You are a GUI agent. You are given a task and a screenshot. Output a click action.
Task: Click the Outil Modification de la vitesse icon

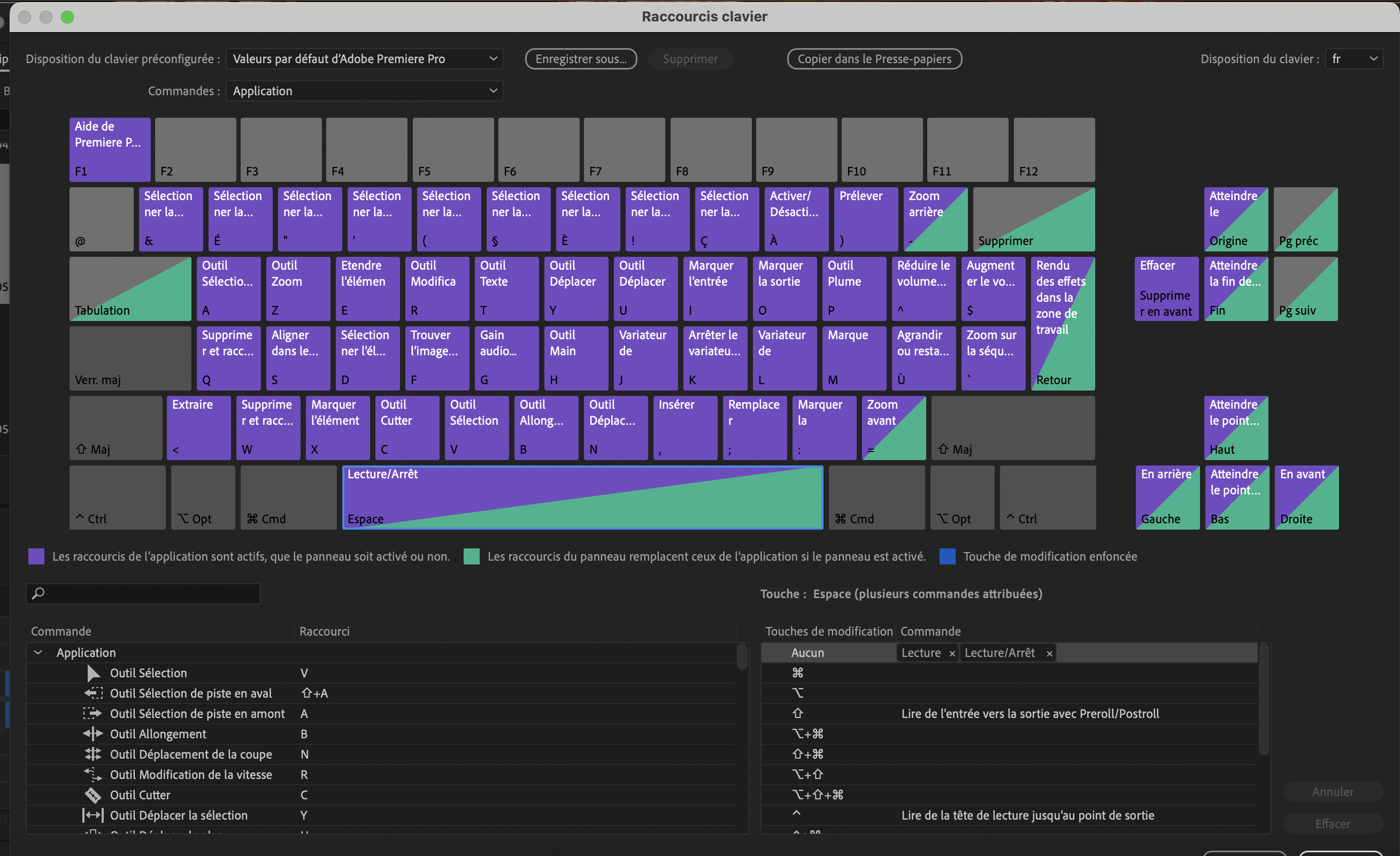(x=93, y=774)
